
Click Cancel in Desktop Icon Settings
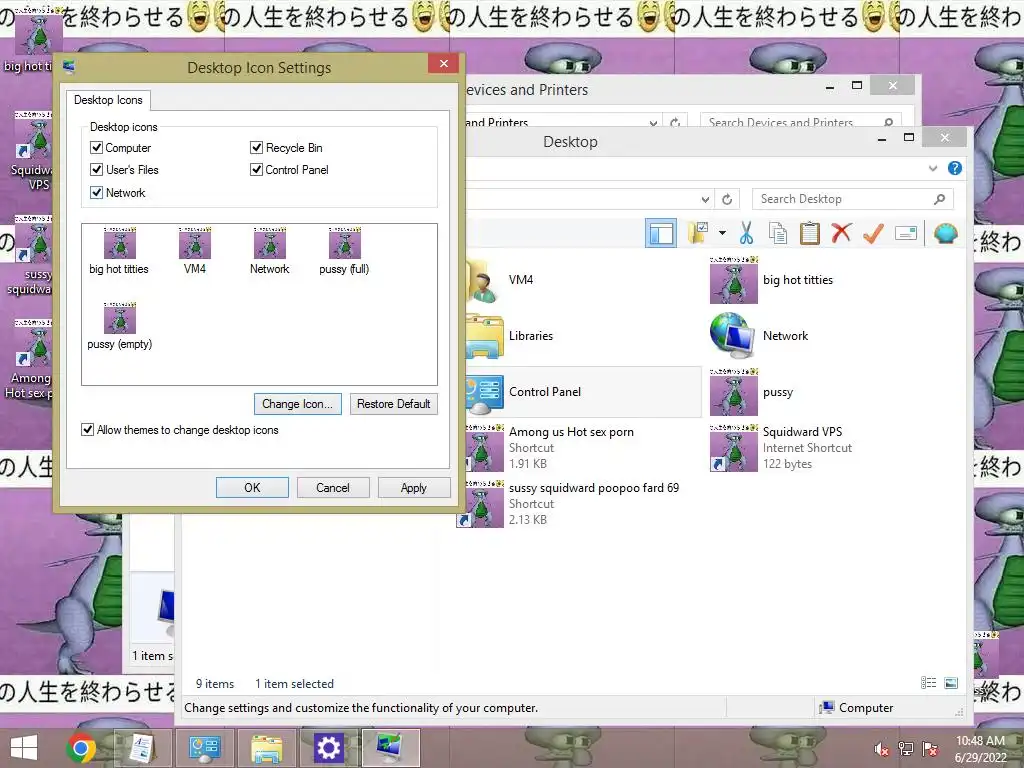(x=332, y=488)
